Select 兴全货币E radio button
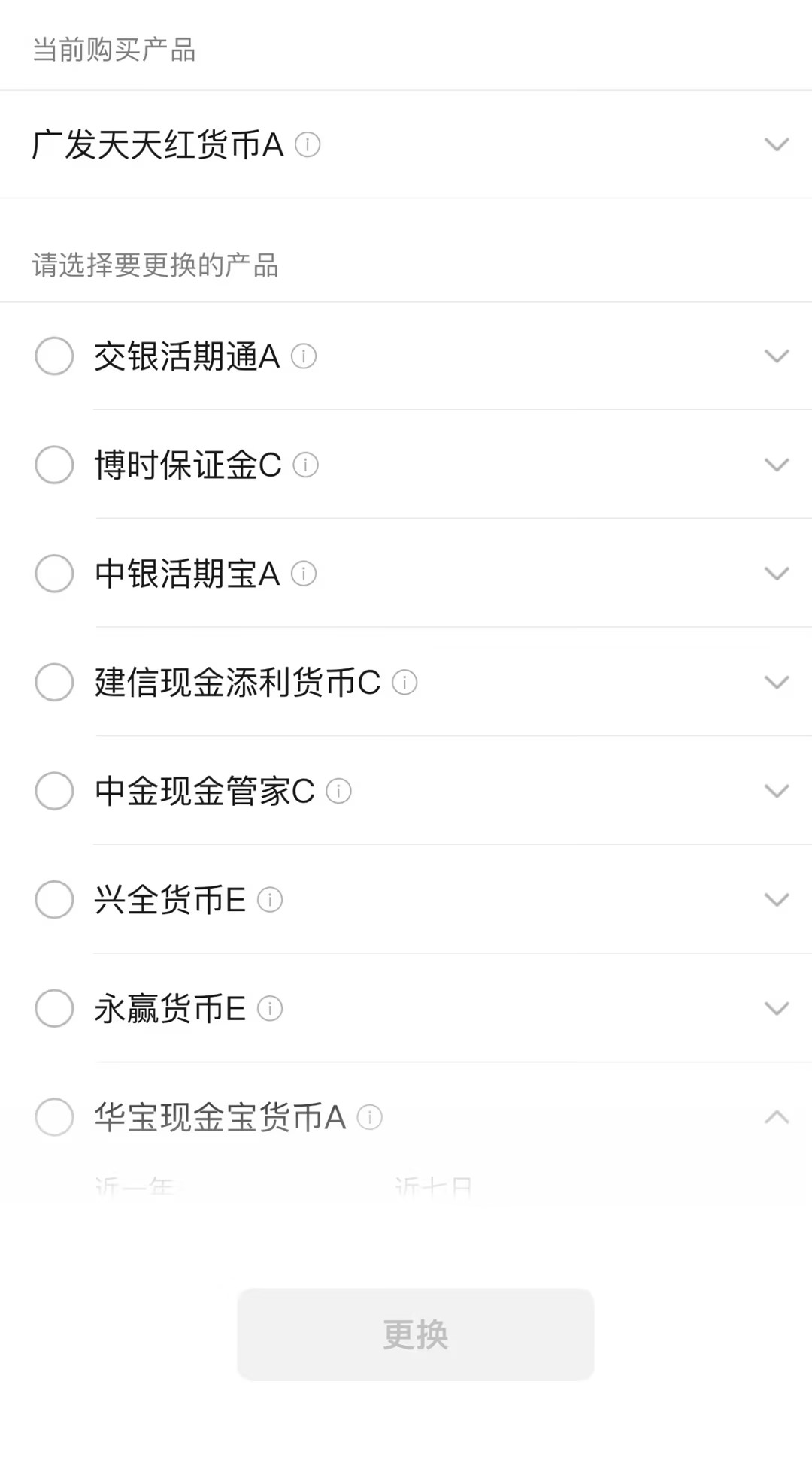 (x=54, y=899)
